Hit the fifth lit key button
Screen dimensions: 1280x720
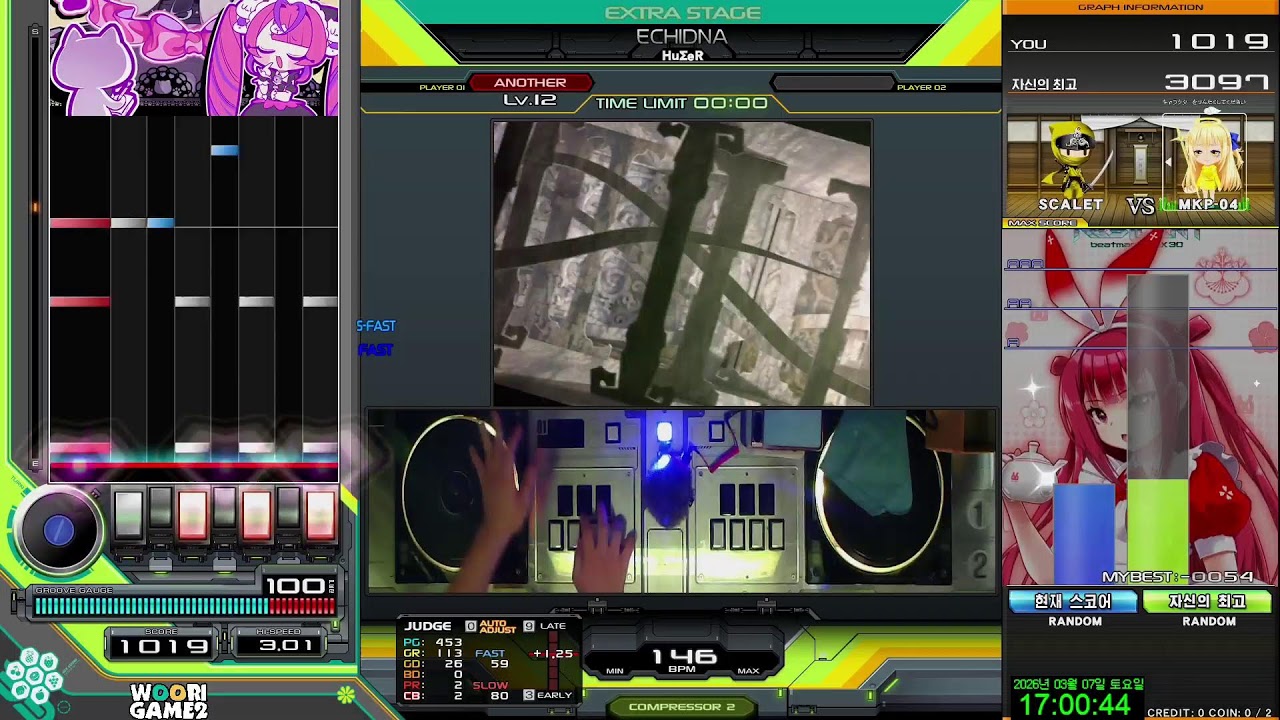pos(256,516)
